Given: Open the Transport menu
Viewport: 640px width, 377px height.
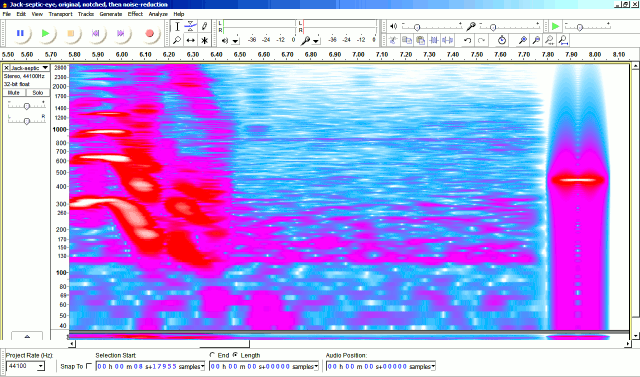Looking at the screenshot, I should 60,14.
